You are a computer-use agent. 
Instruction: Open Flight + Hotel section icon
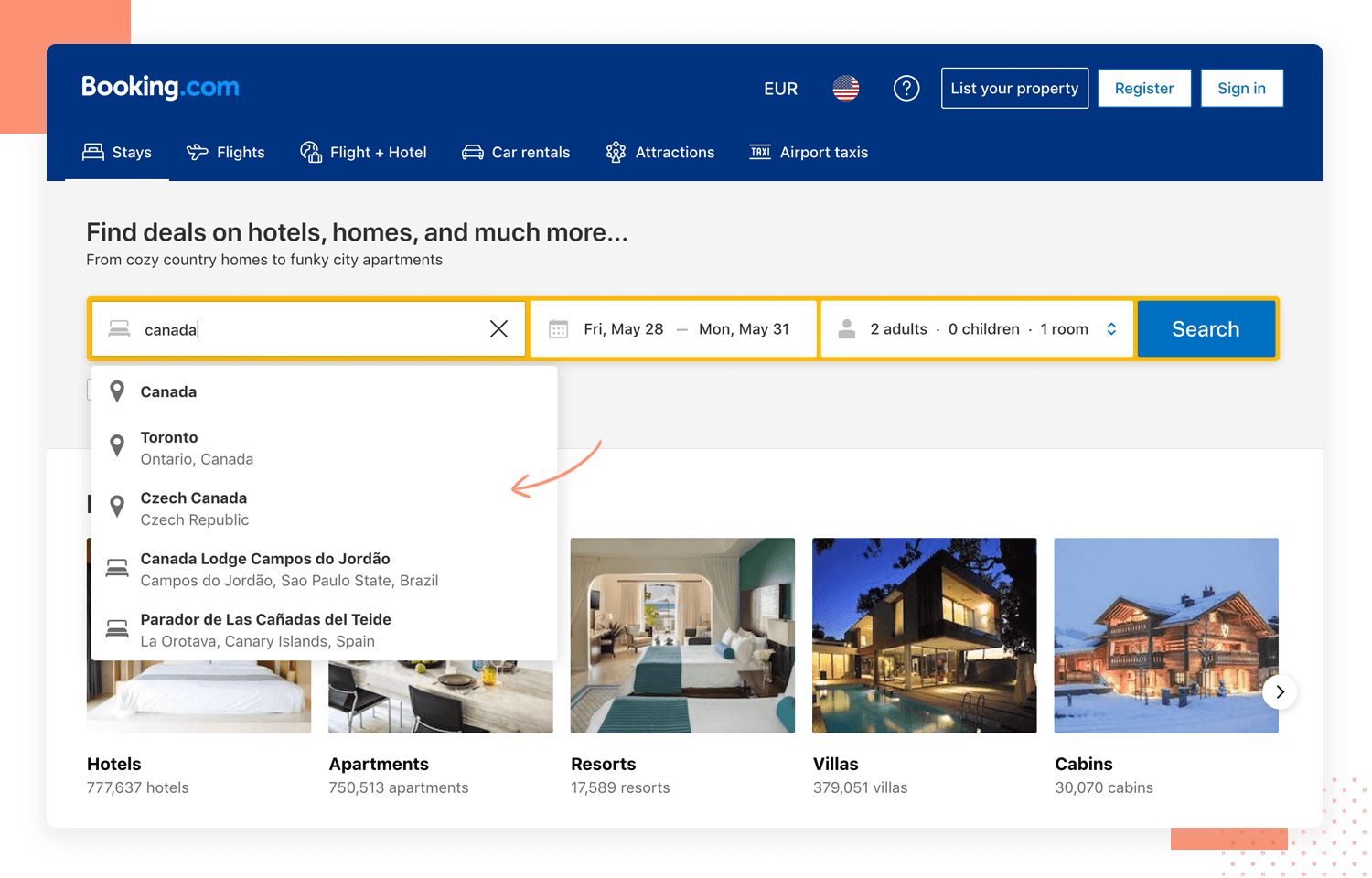[x=310, y=151]
